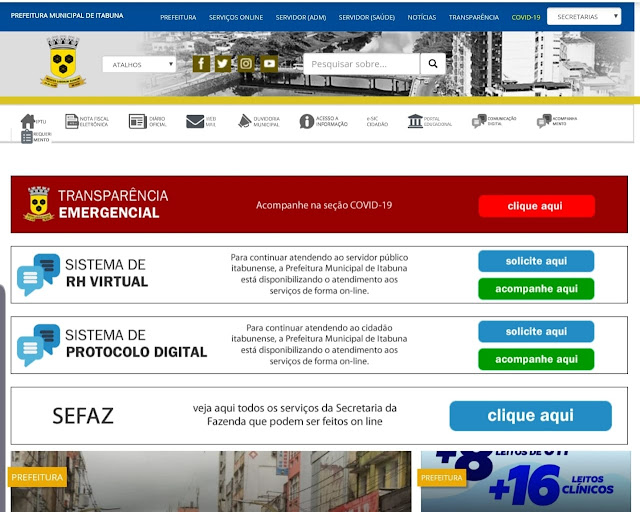Open the Web Mail envelope icon

tap(195, 121)
